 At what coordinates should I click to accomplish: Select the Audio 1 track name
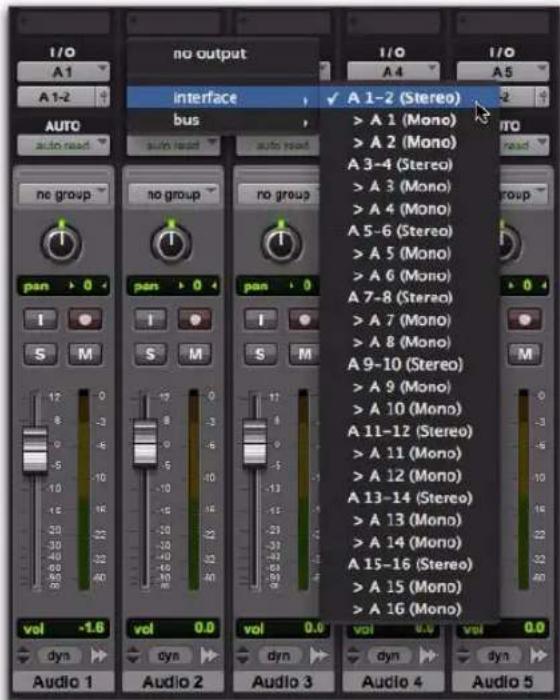point(63,682)
